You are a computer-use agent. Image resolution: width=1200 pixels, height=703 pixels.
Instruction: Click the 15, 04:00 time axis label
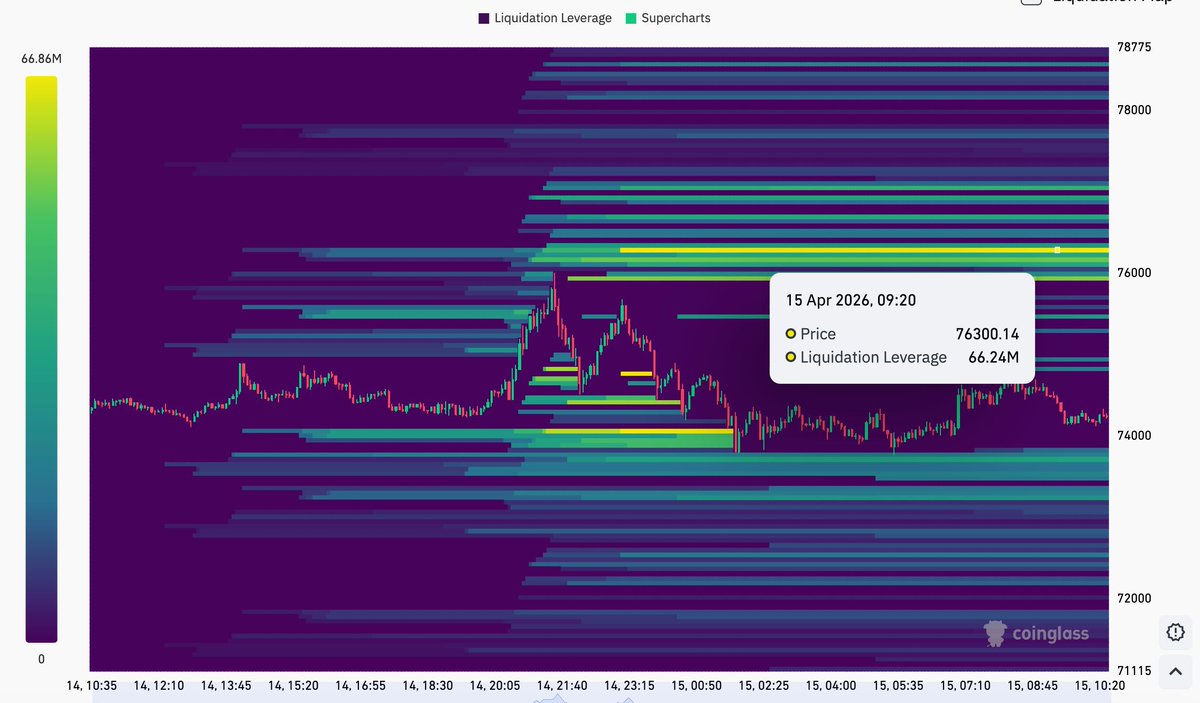pyautogui.click(x=831, y=686)
